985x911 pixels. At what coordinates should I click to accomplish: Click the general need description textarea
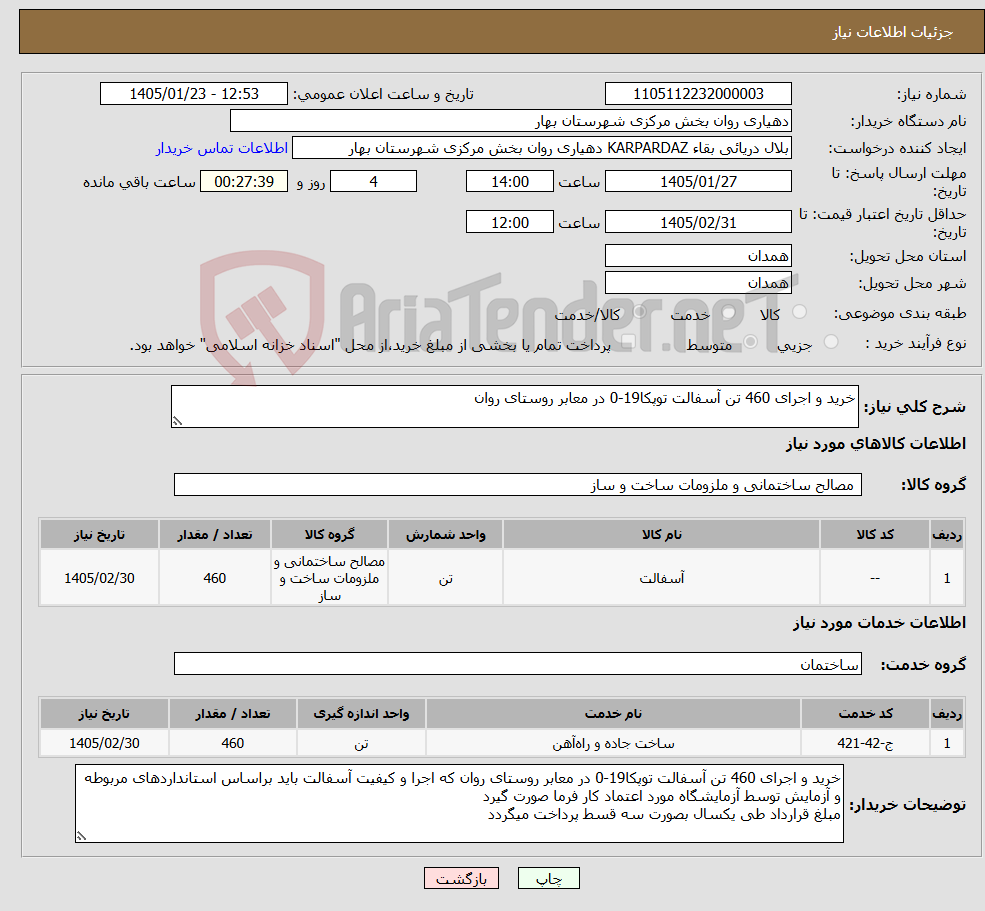(514, 406)
